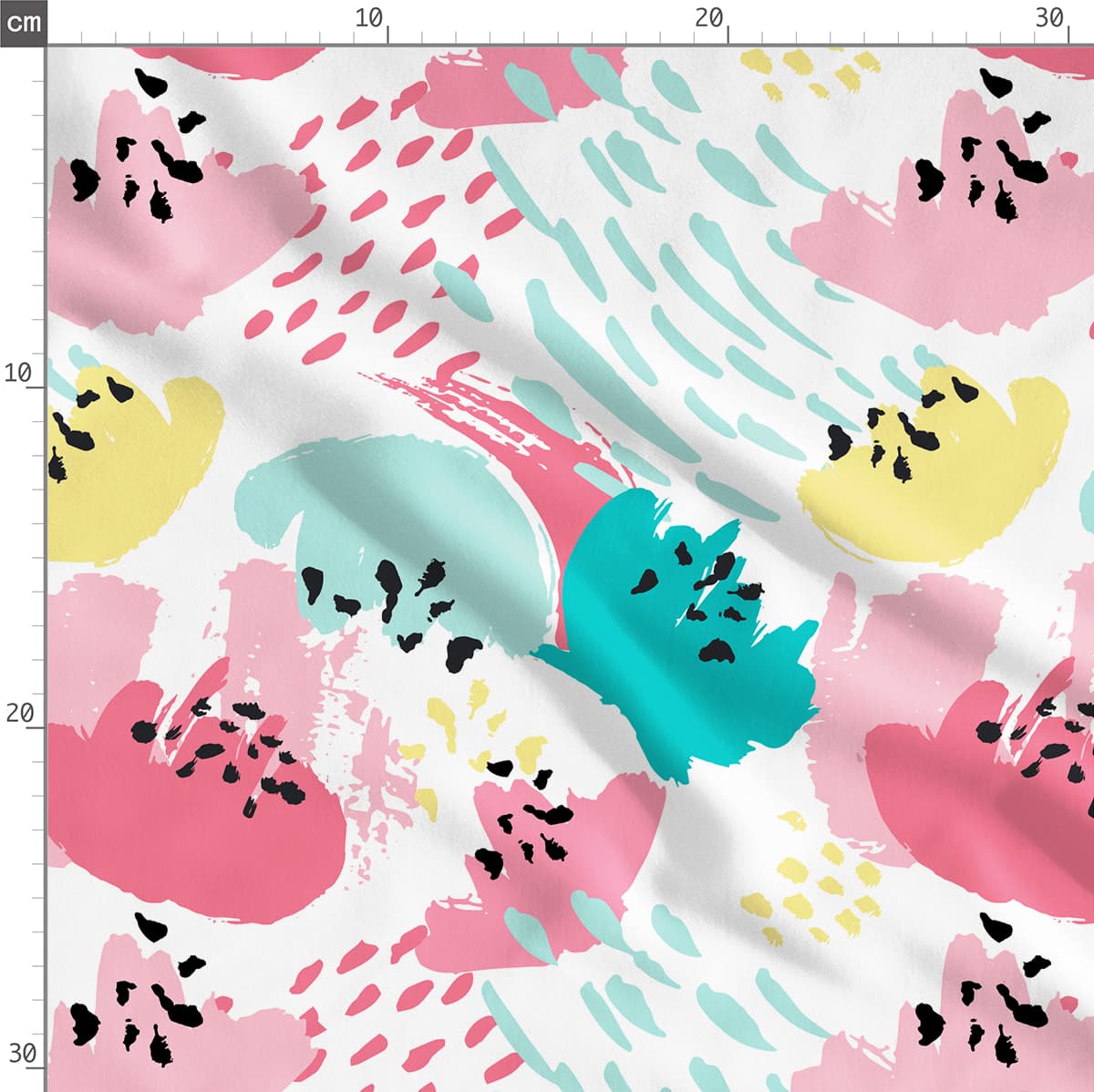
Task: Click the cm unit label in the ruler corner
Action: point(23,21)
